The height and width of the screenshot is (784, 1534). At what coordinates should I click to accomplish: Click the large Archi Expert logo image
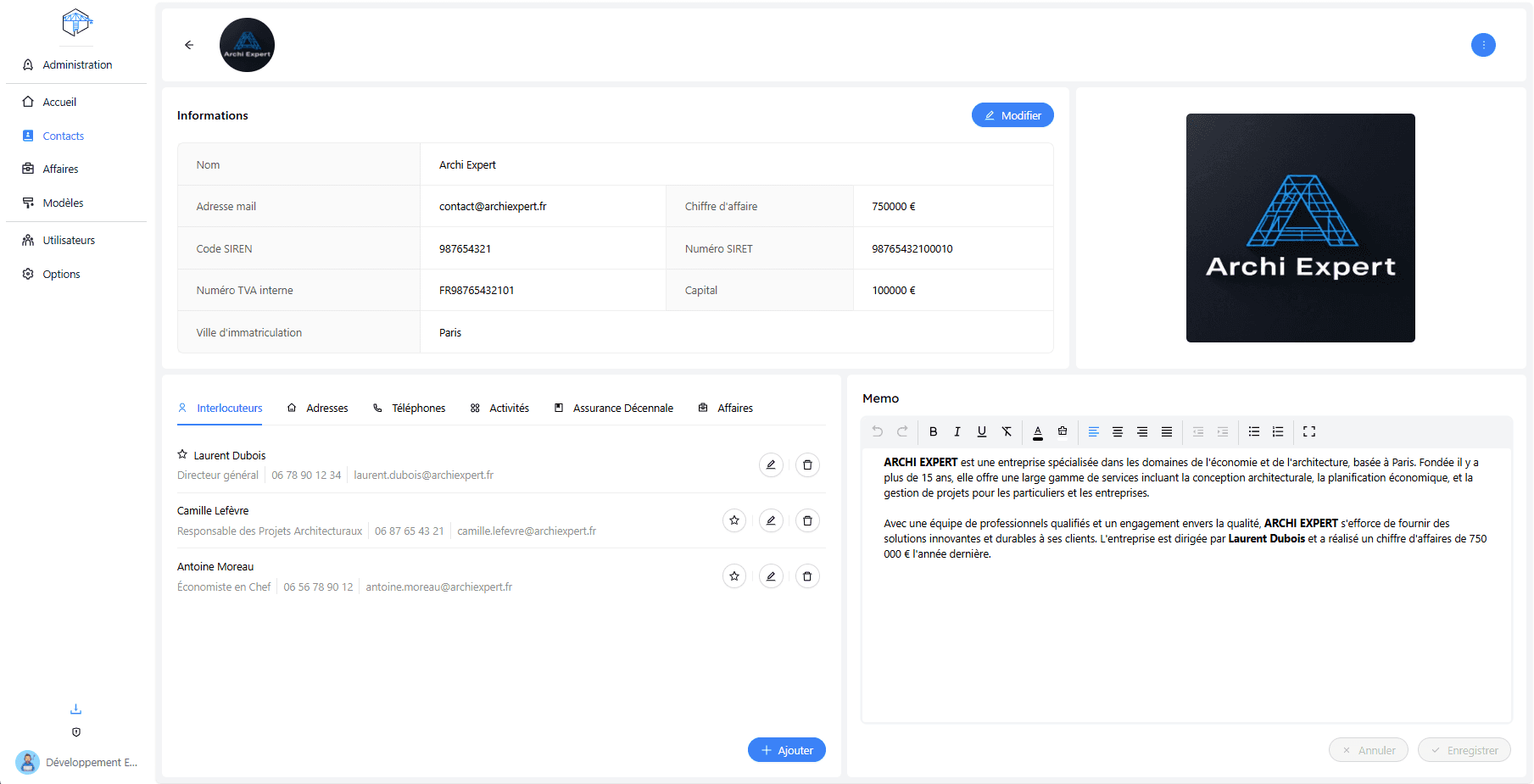[x=1300, y=228]
